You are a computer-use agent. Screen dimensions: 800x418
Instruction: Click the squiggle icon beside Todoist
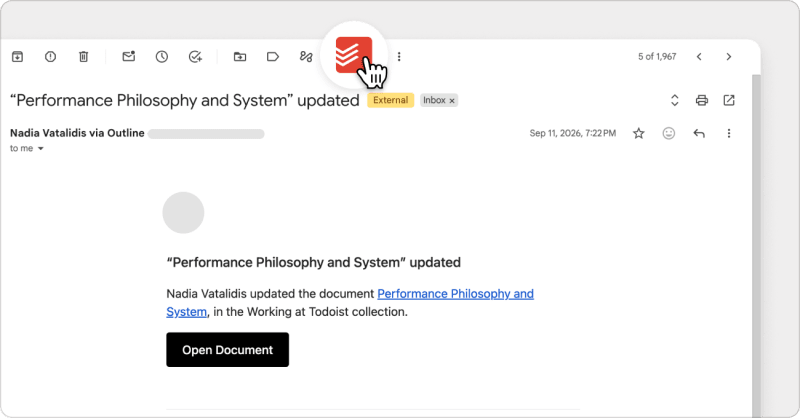306,57
